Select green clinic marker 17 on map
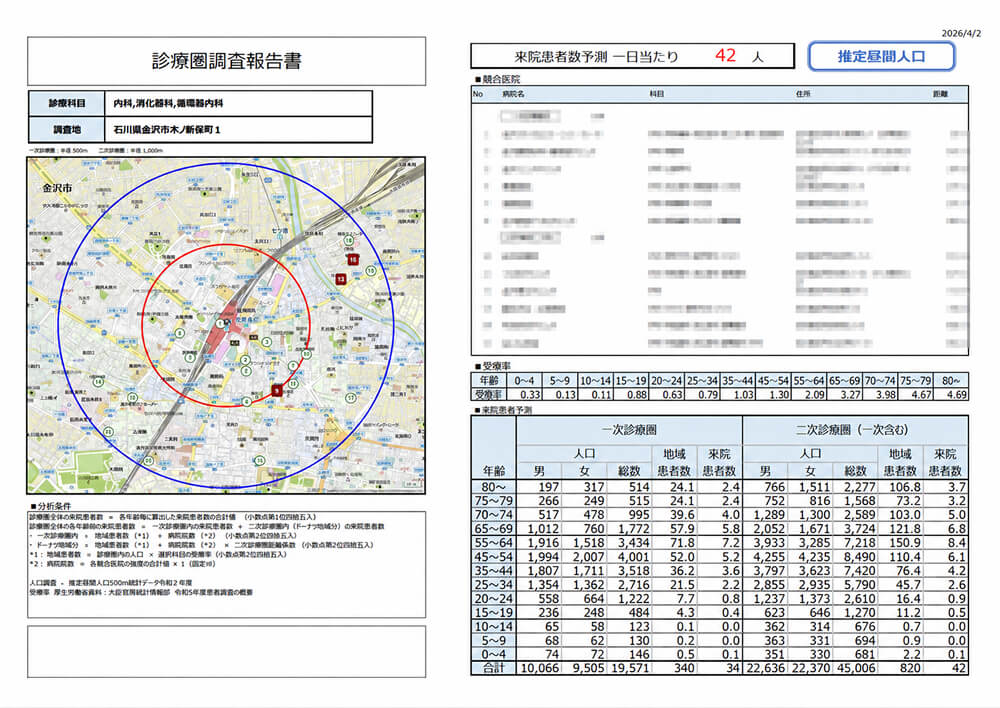The height and width of the screenshot is (708, 1000). 351,398
